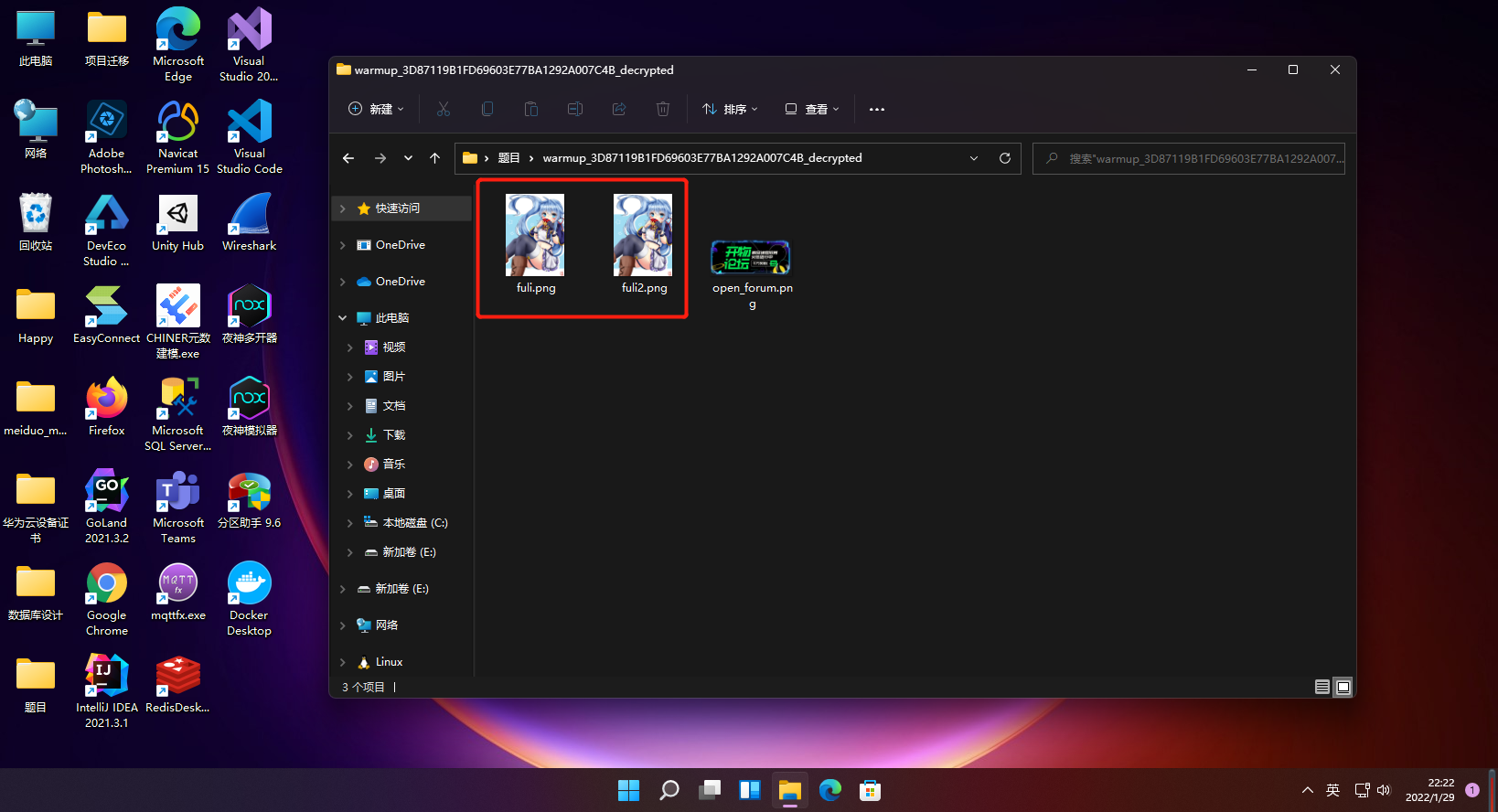Switch to large thumbnails view icon
This screenshot has height=812, width=1498.
coord(1343,687)
